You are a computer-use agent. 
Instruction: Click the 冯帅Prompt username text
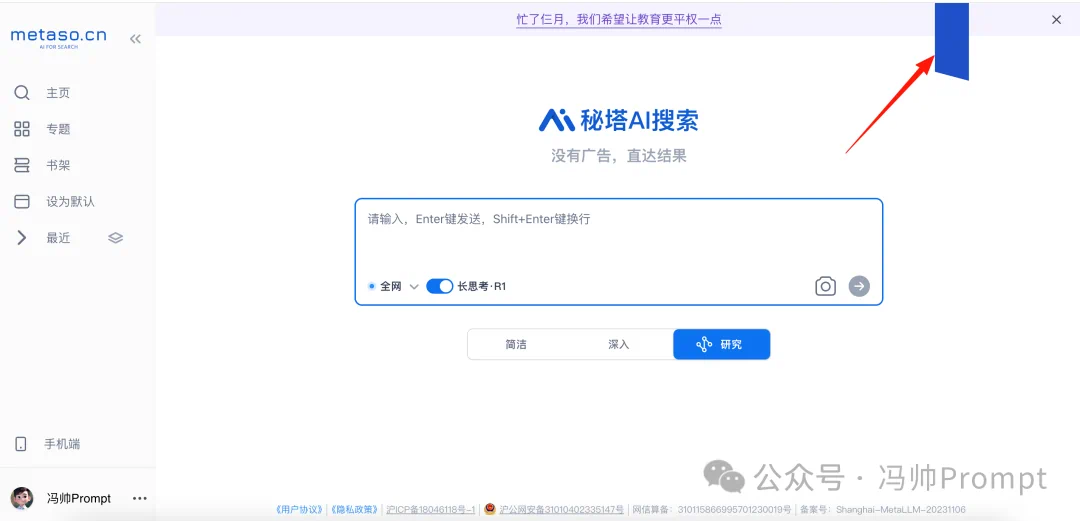[x=79, y=498]
